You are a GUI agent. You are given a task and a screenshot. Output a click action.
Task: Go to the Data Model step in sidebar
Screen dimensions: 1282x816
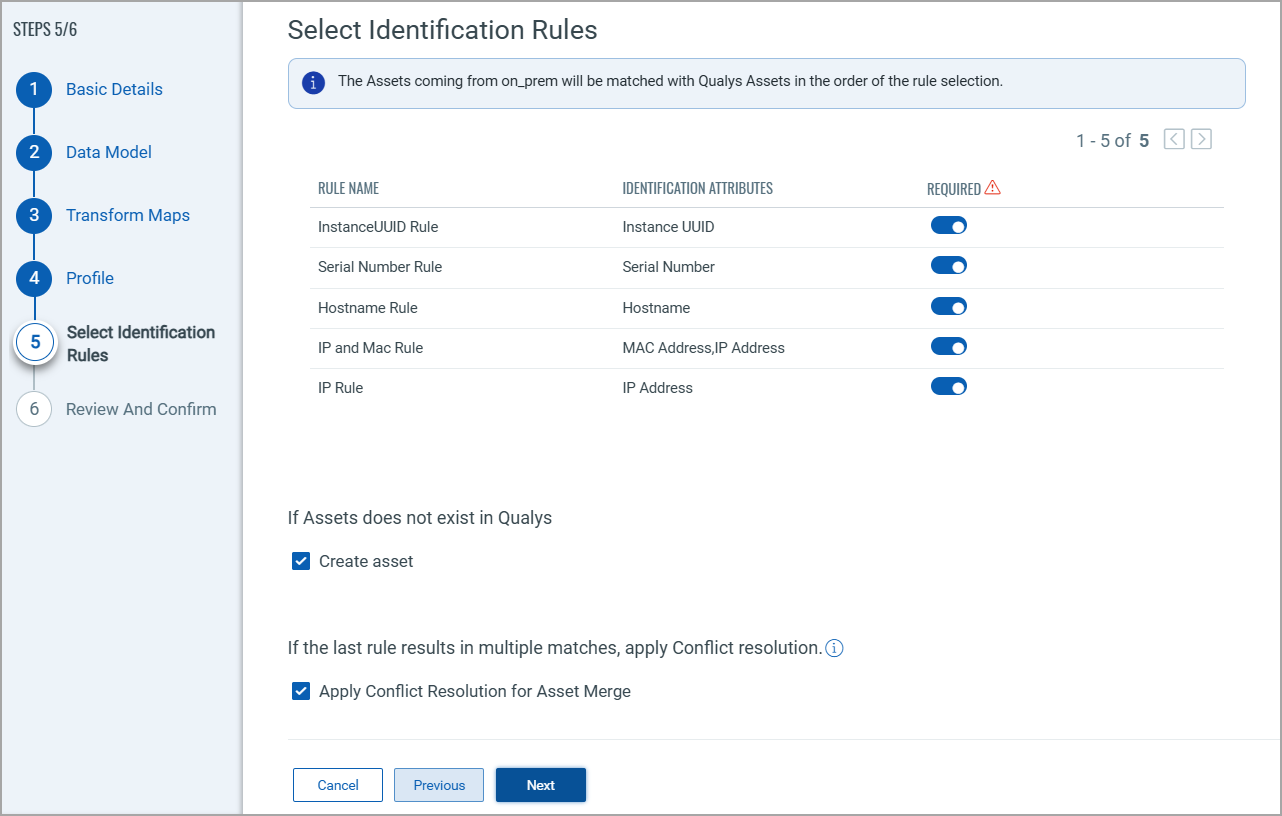tap(33, 152)
